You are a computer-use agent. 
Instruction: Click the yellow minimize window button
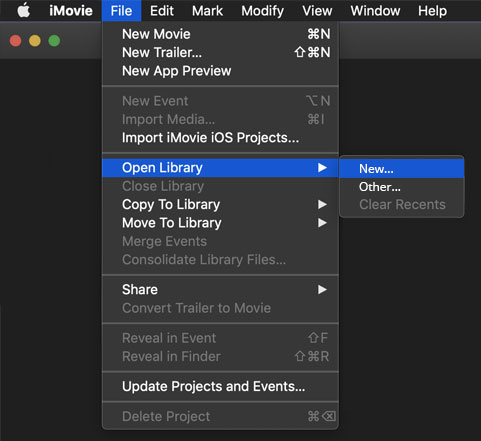[35, 41]
